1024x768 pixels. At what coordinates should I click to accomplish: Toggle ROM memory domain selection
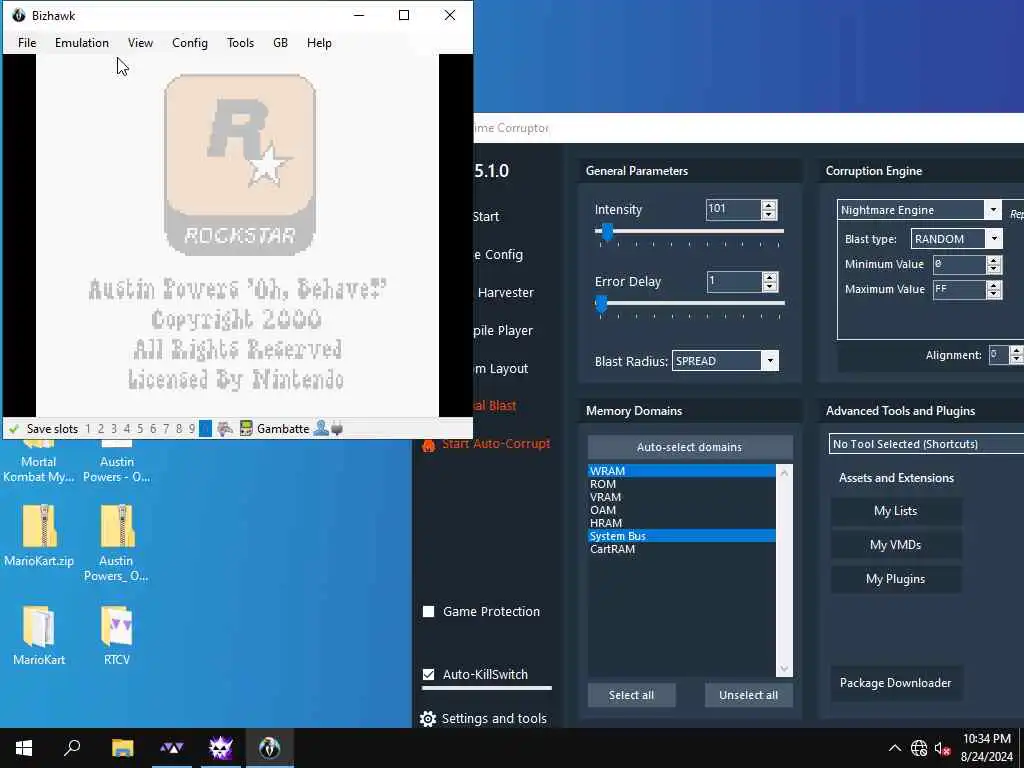[681, 484]
